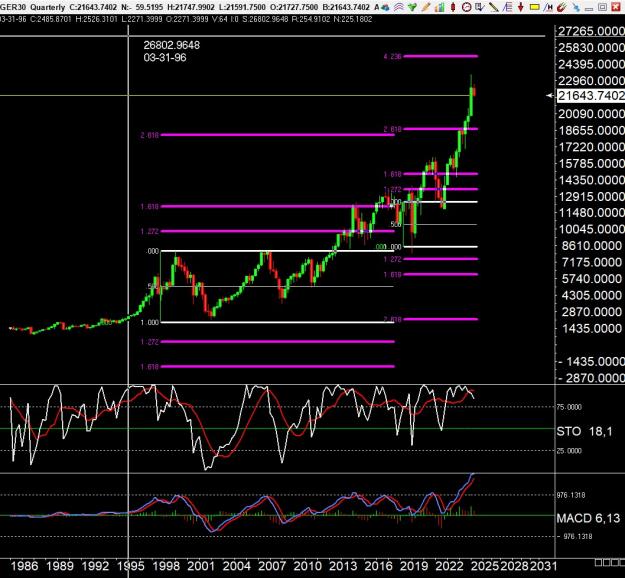Open the pink arcs drawing tool
The width and height of the screenshot is (625, 578).
coord(399,7)
